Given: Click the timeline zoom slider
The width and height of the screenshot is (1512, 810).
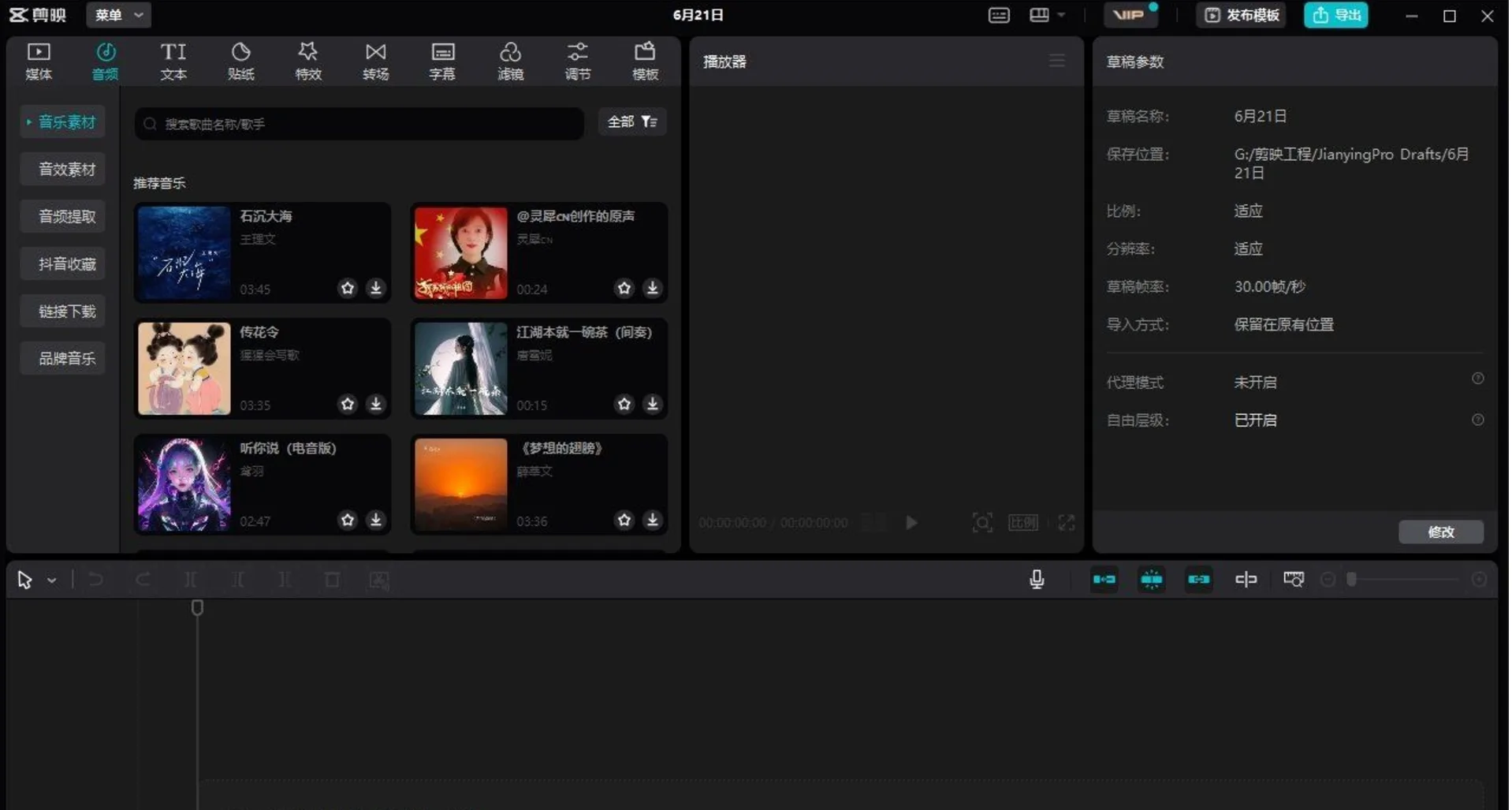Looking at the screenshot, I should coord(1404,580).
